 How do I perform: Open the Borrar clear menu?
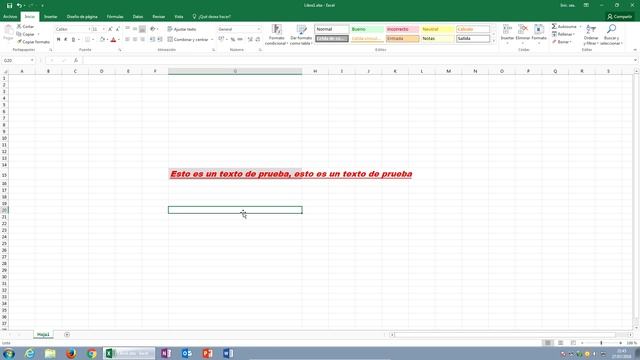click(562, 42)
